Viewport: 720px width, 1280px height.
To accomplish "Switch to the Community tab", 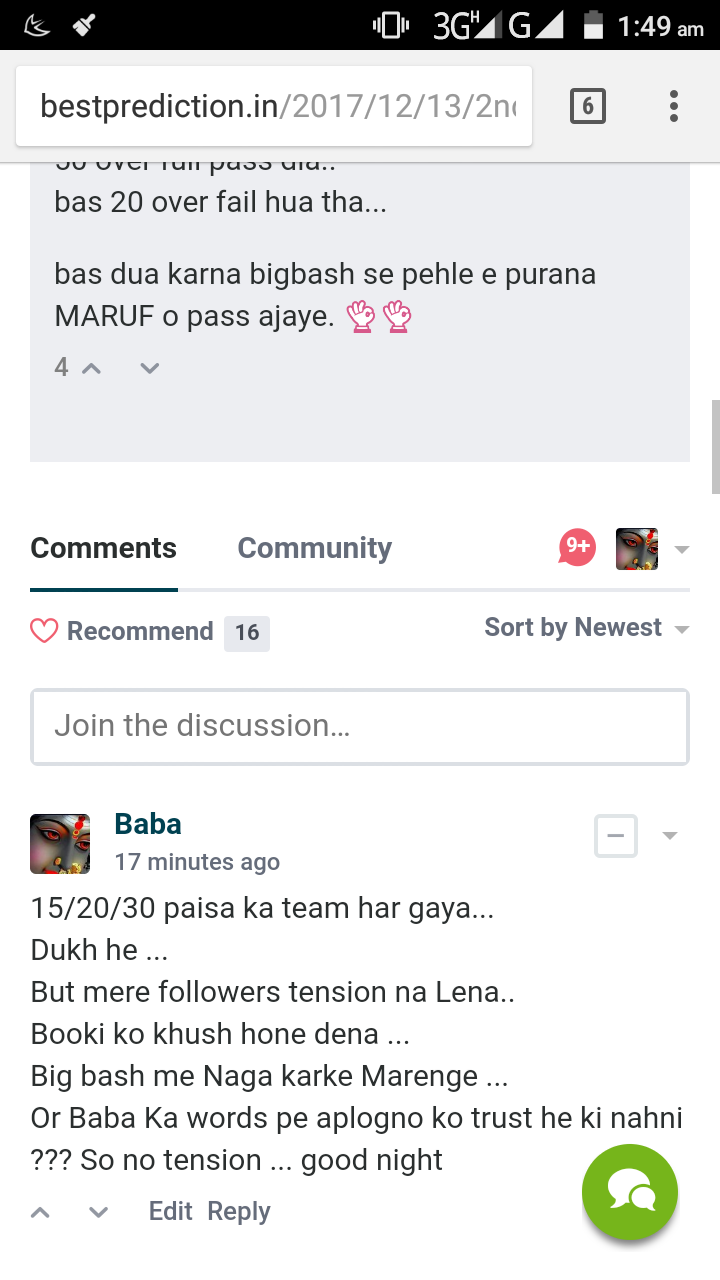I will 314,548.
